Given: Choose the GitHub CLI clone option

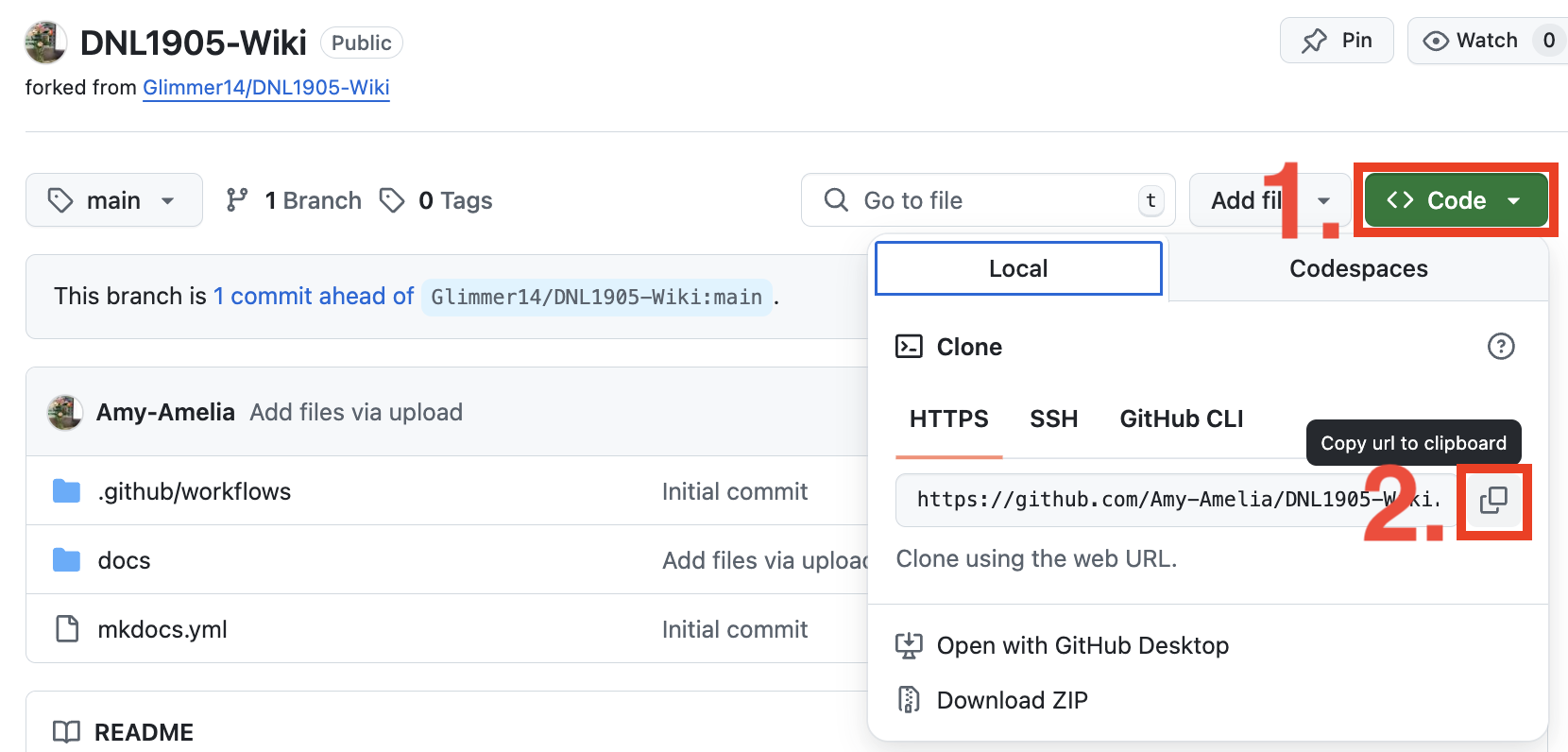Looking at the screenshot, I should [1181, 419].
